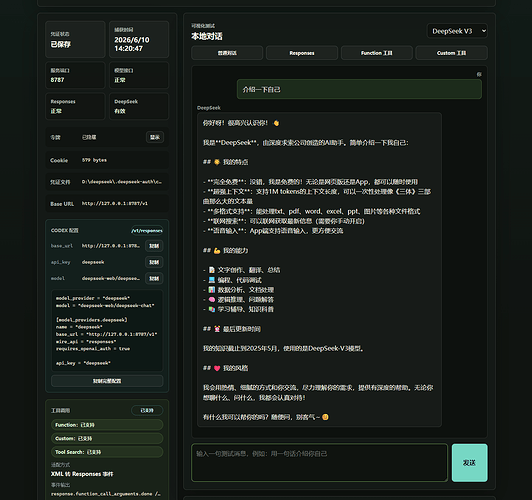Click the DeepSeek sender label above the reply
Image resolution: width=532 pixels, height=500 pixels.
(x=209, y=108)
